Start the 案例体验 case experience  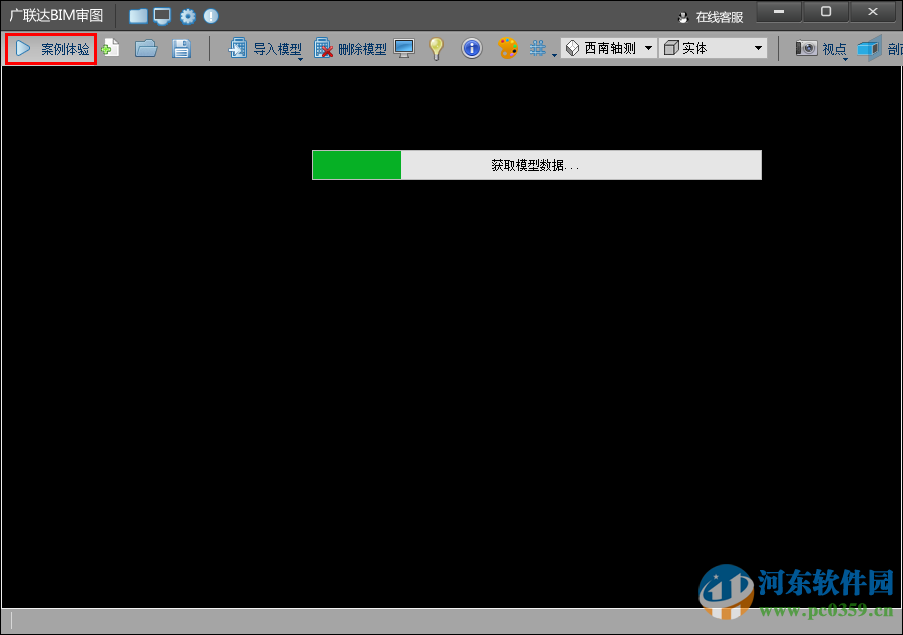click(50, 47)
